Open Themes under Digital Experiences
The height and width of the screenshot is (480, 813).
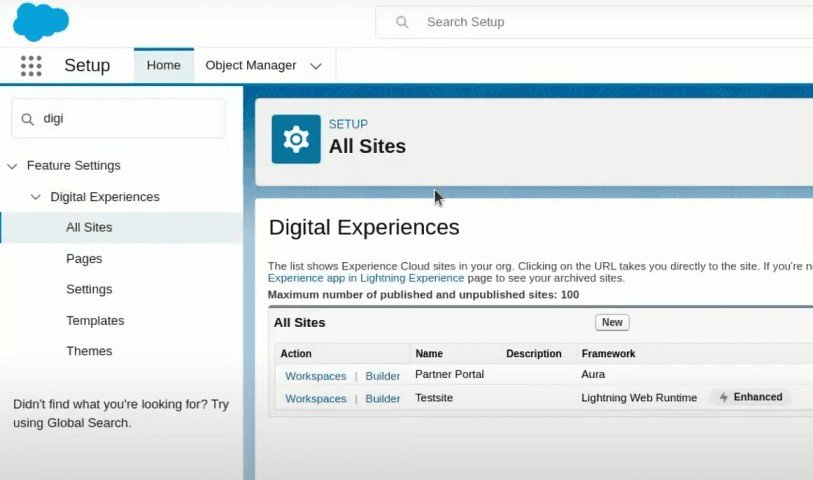[x=89, y=351]
